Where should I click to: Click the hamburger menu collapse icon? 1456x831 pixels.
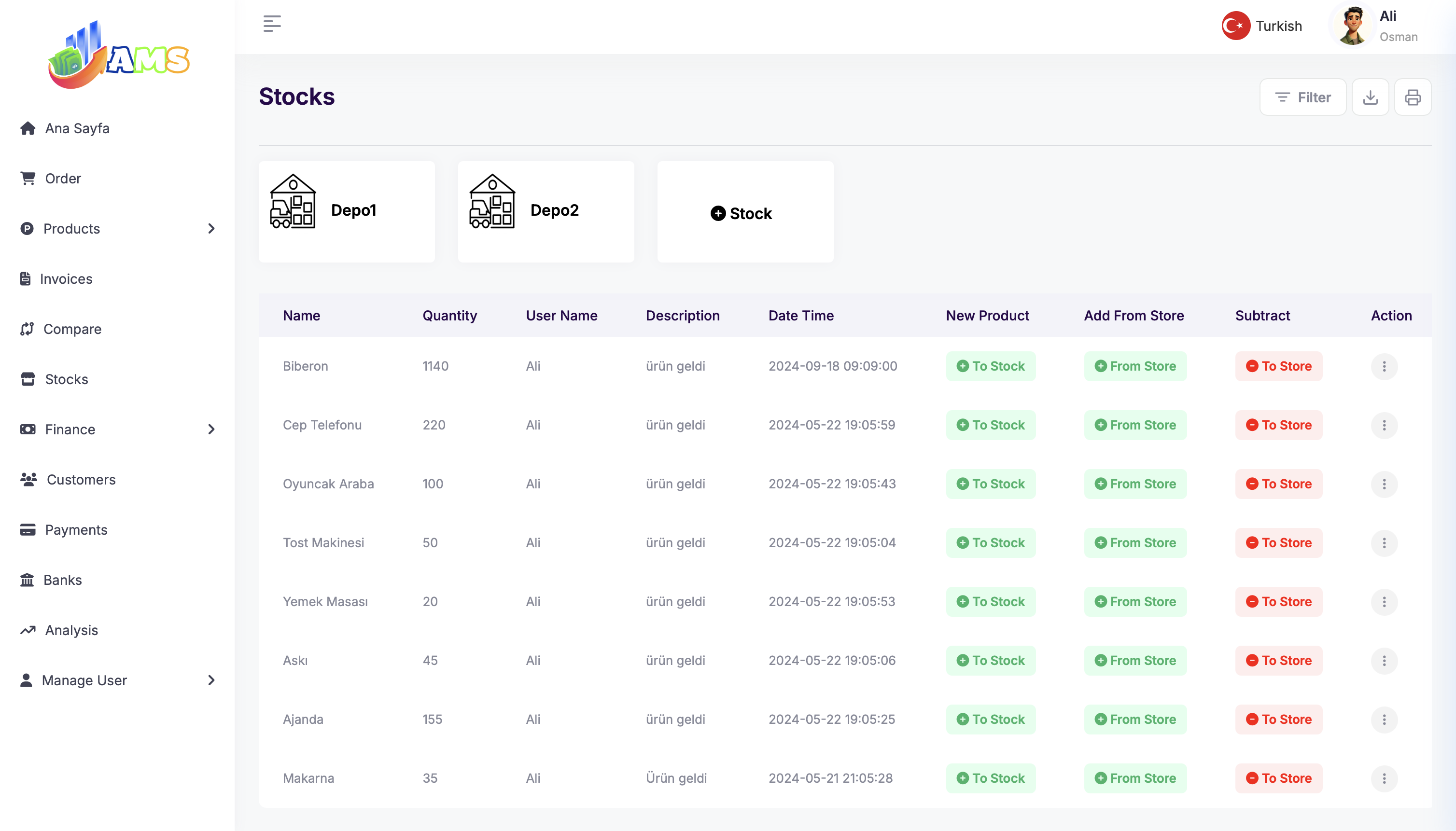[272, 23]
